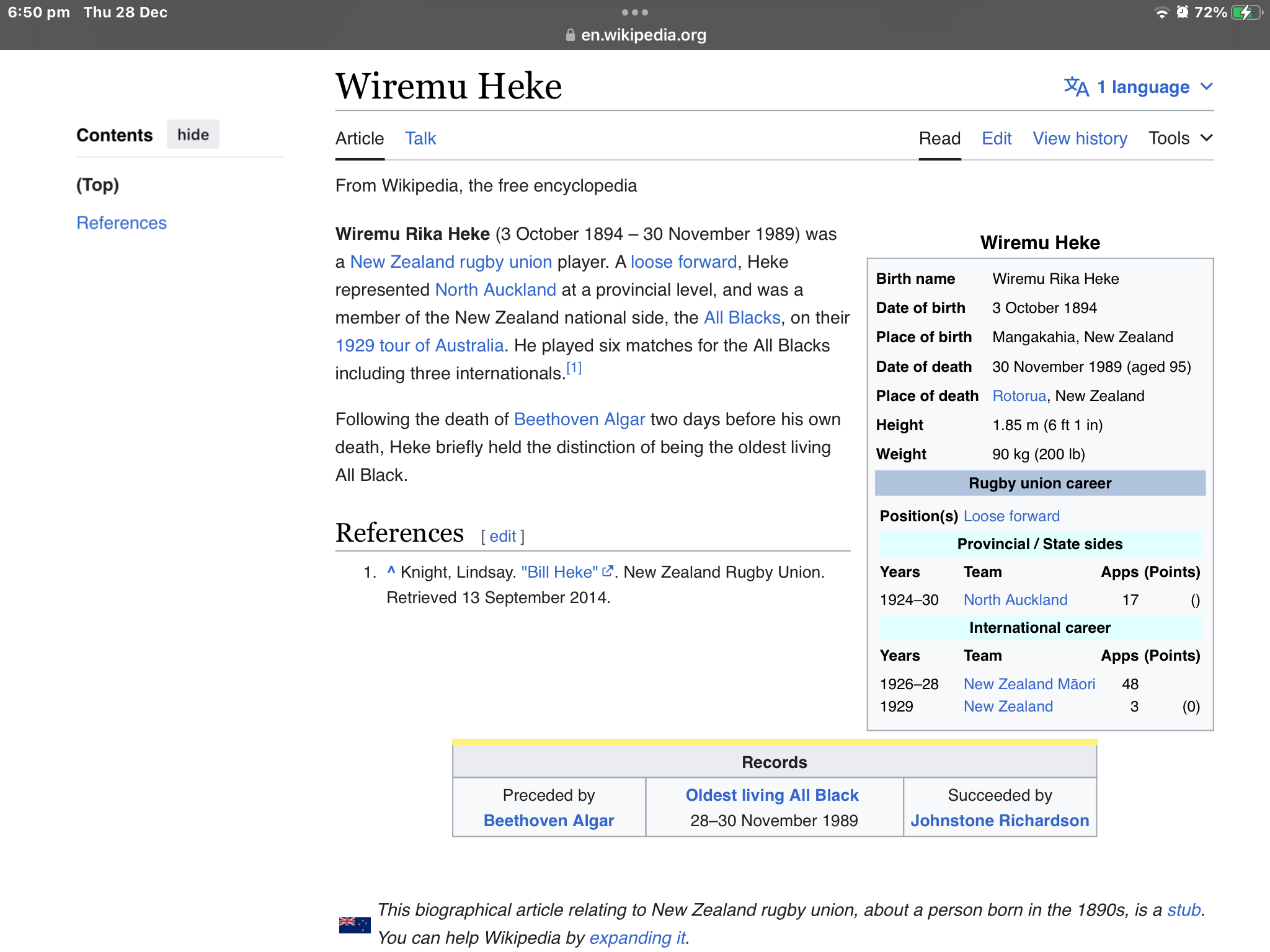The width and height of the screenshot is (1270, 952).
Task: Hide the Contents sidebar
Action: tap(193, 134)
